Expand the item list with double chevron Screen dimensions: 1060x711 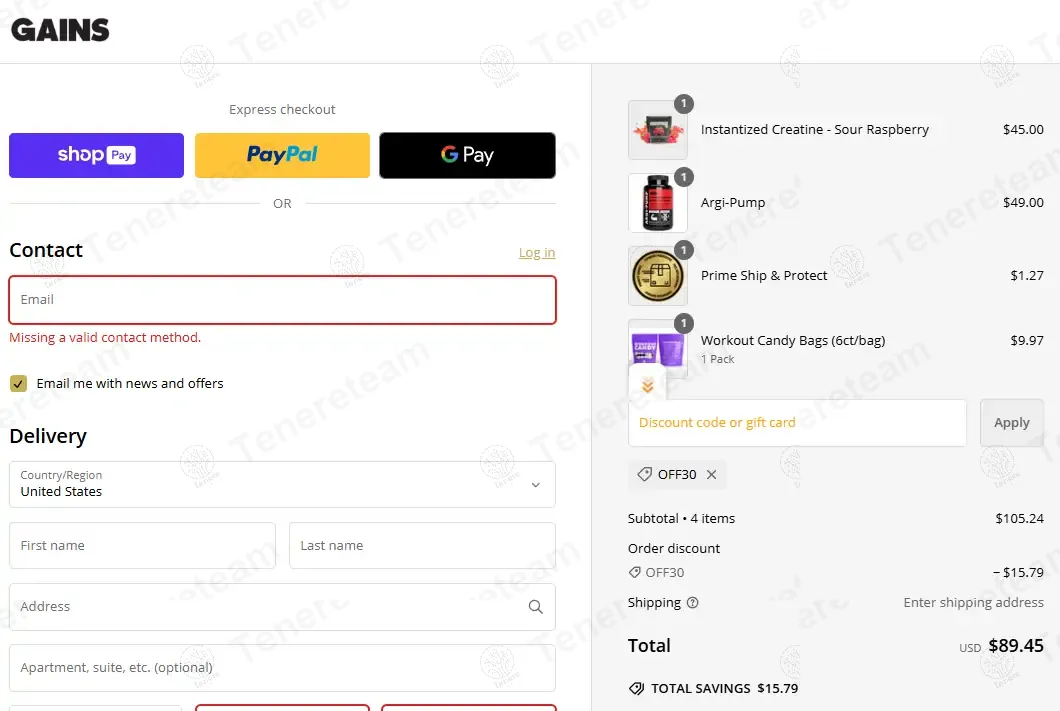(647, 386)
